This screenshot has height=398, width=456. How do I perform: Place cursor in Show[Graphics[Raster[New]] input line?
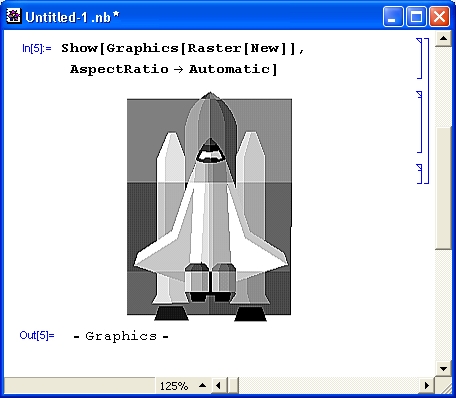pos(183,49)
